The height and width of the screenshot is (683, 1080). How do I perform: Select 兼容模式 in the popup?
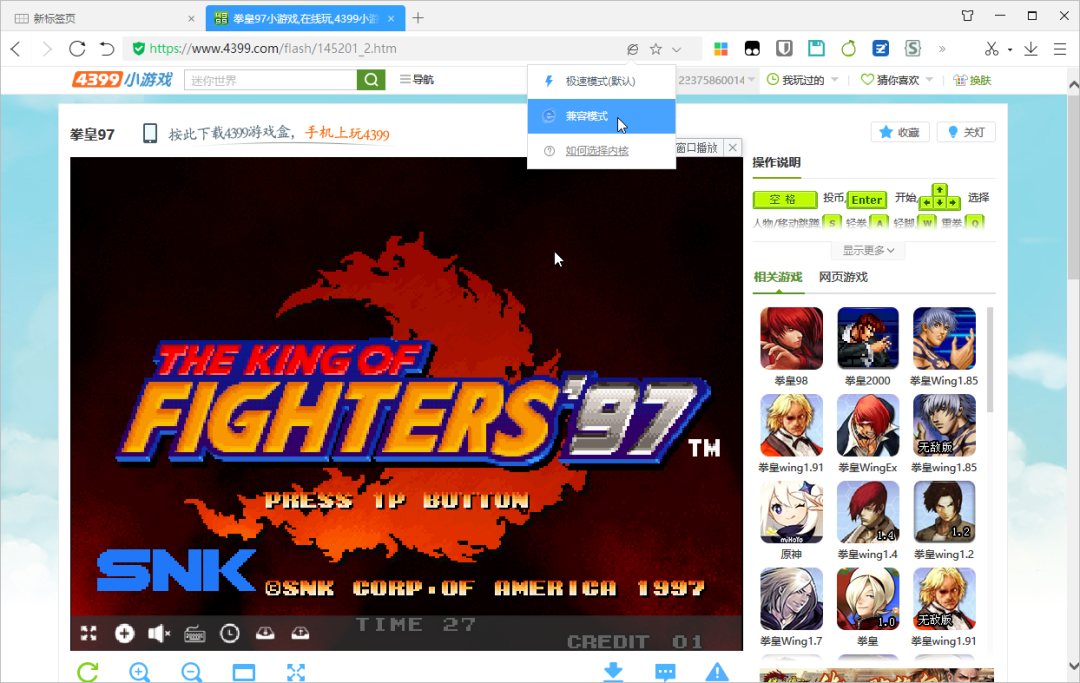point(601,116)
